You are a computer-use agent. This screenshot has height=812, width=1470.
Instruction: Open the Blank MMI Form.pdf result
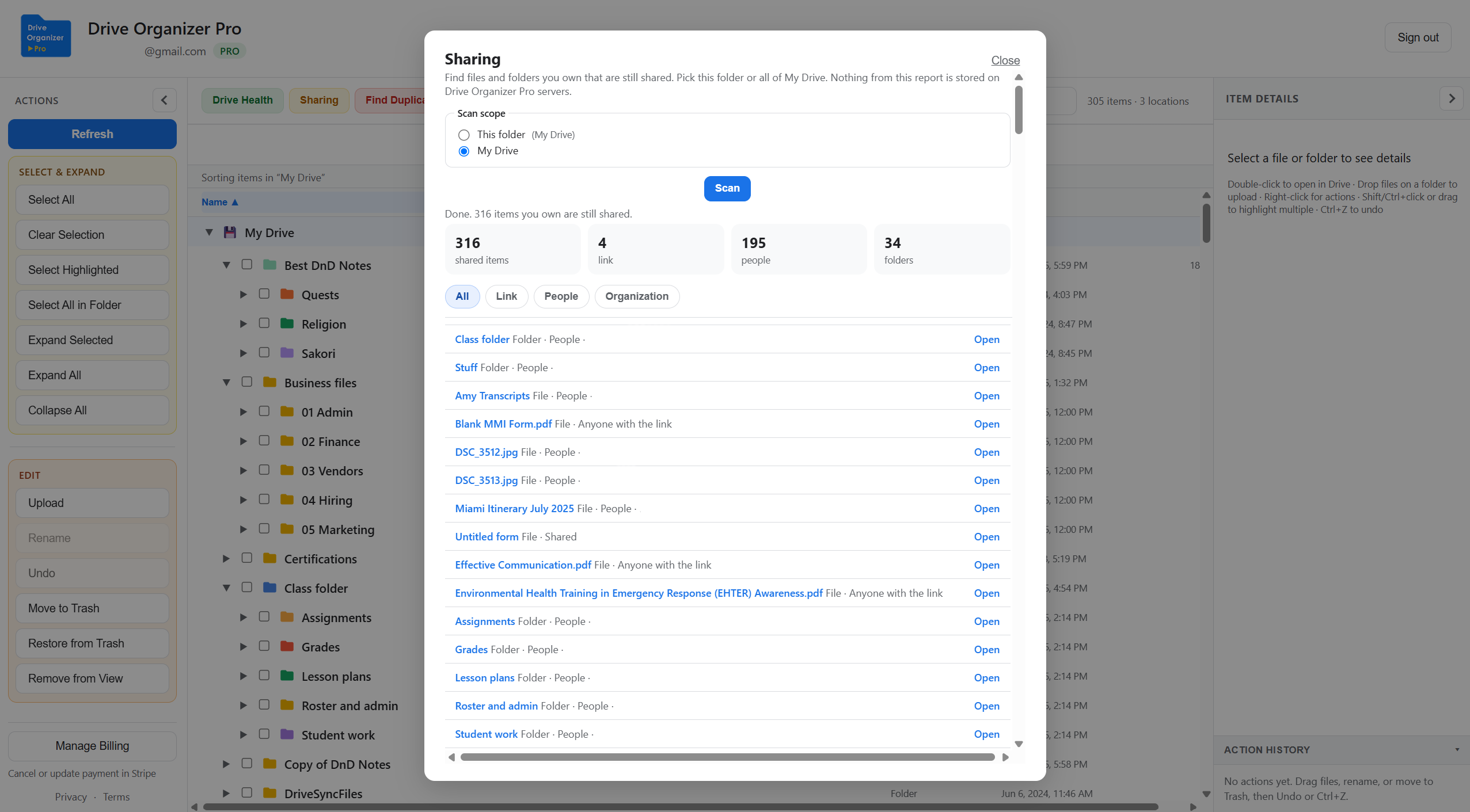986,424
